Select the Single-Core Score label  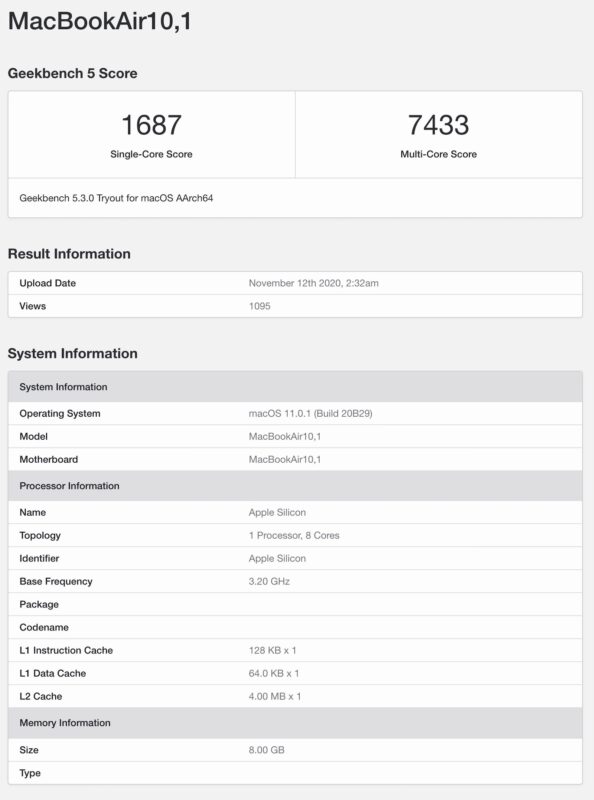152,154
